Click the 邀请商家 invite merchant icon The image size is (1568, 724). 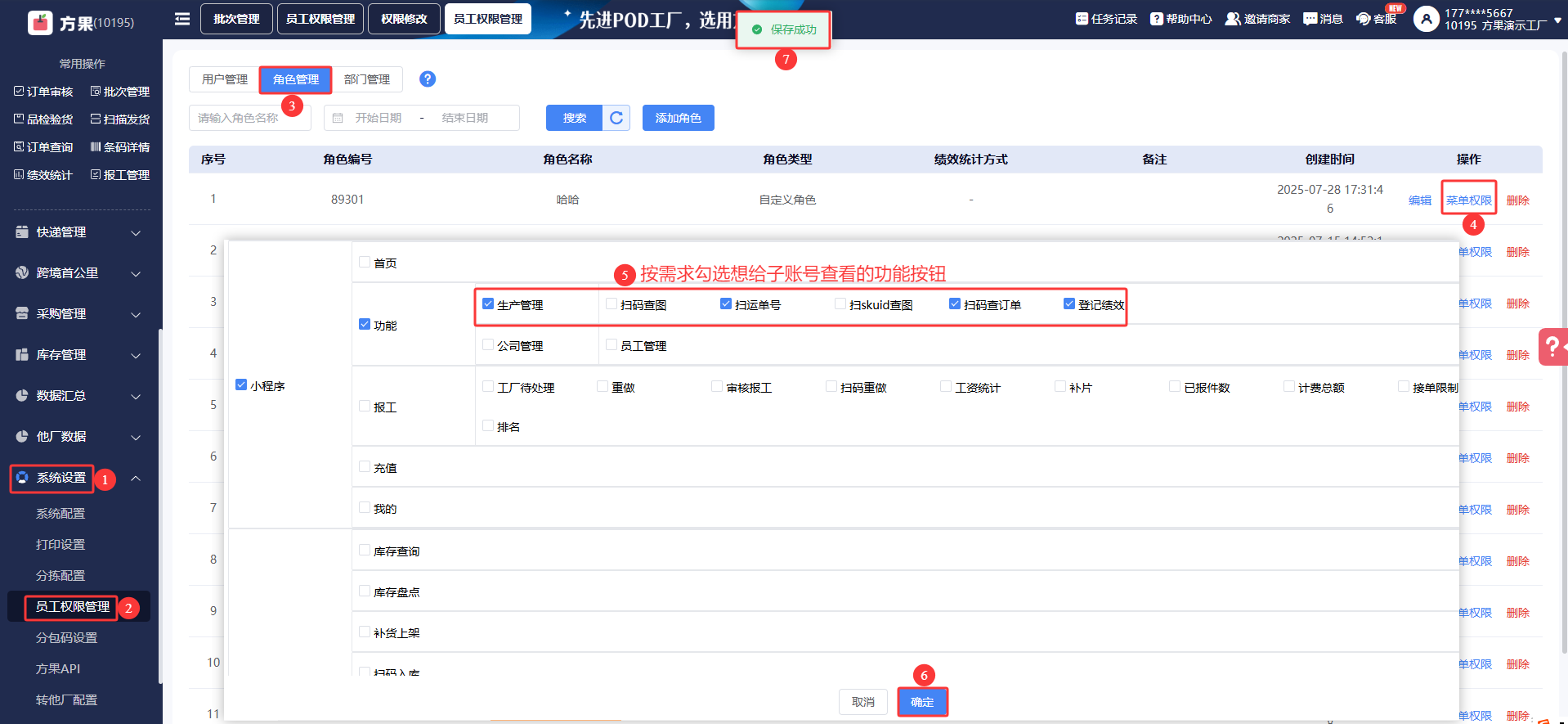click(x=1233, y=19)
